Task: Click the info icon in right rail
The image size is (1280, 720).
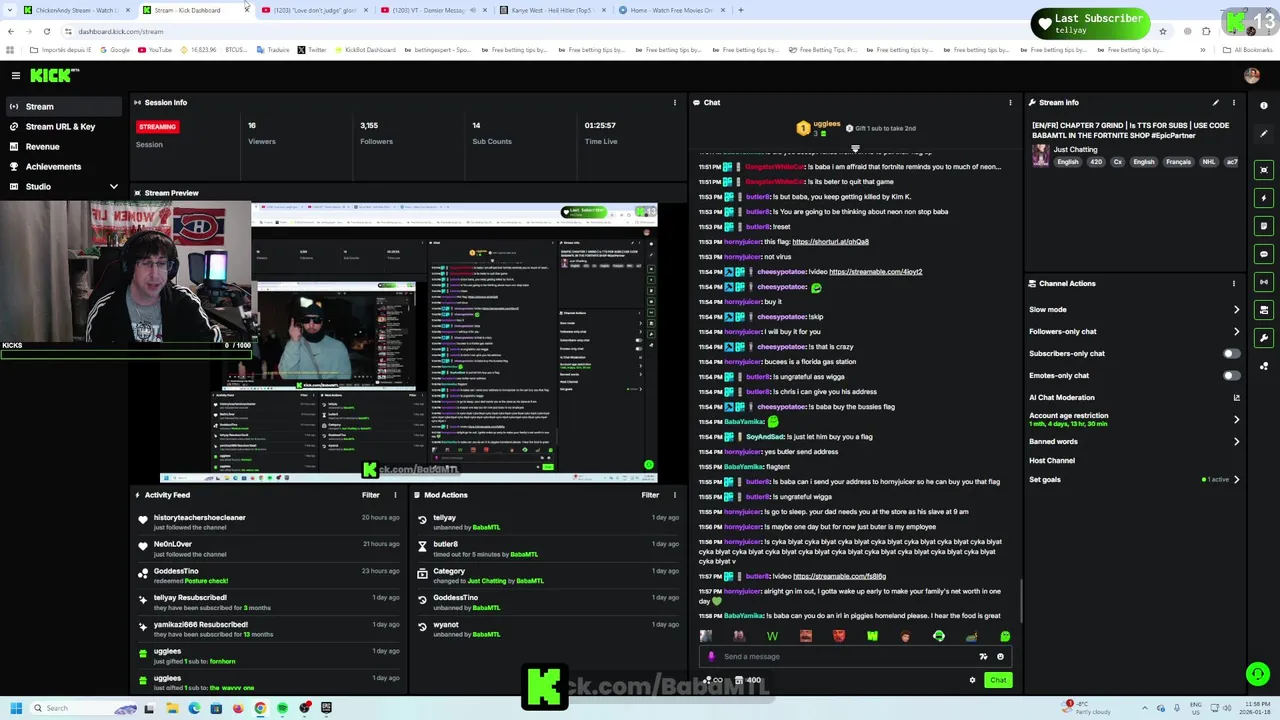Action: point(1264,105)
